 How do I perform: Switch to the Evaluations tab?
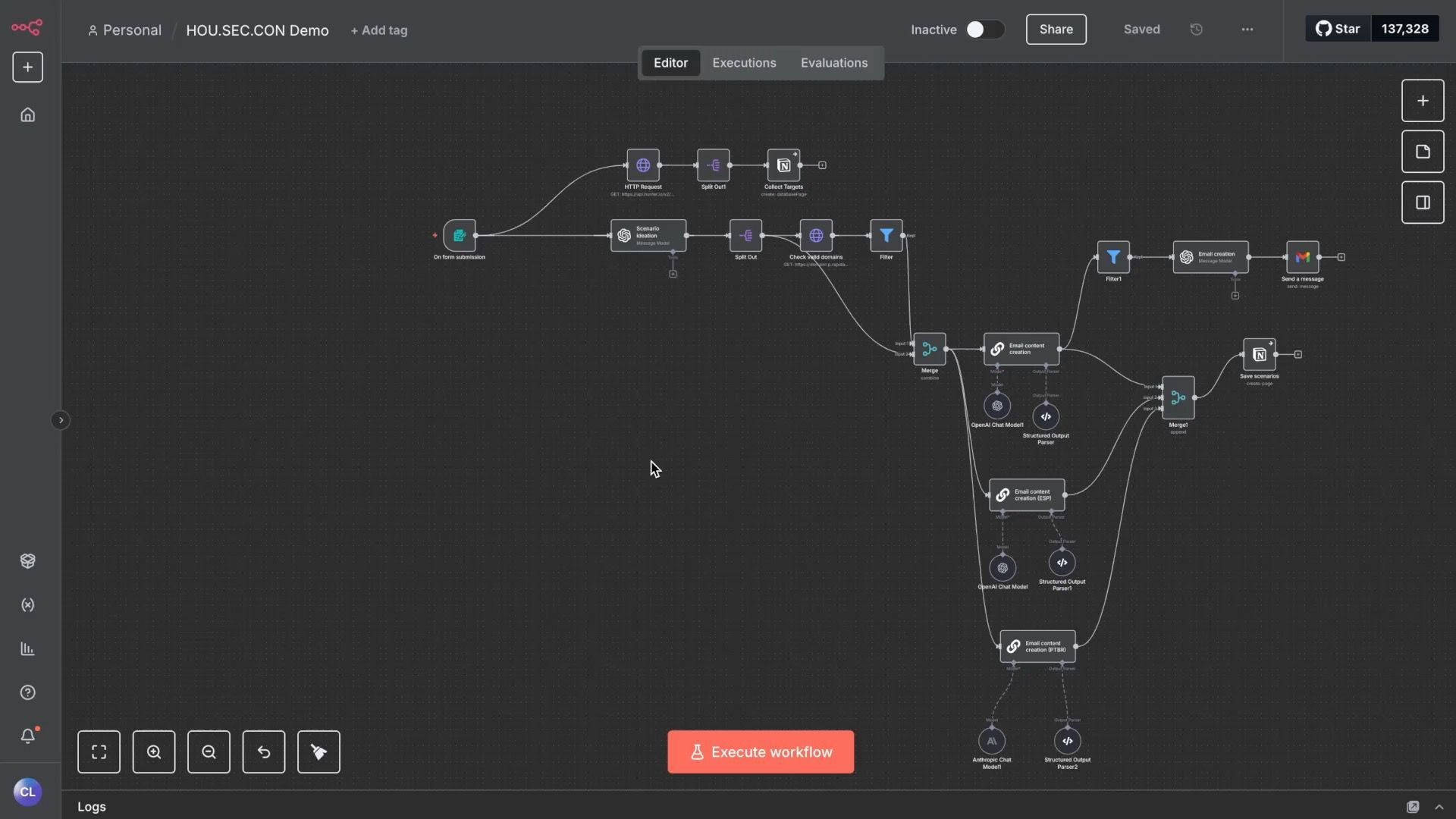coord(833,63)
